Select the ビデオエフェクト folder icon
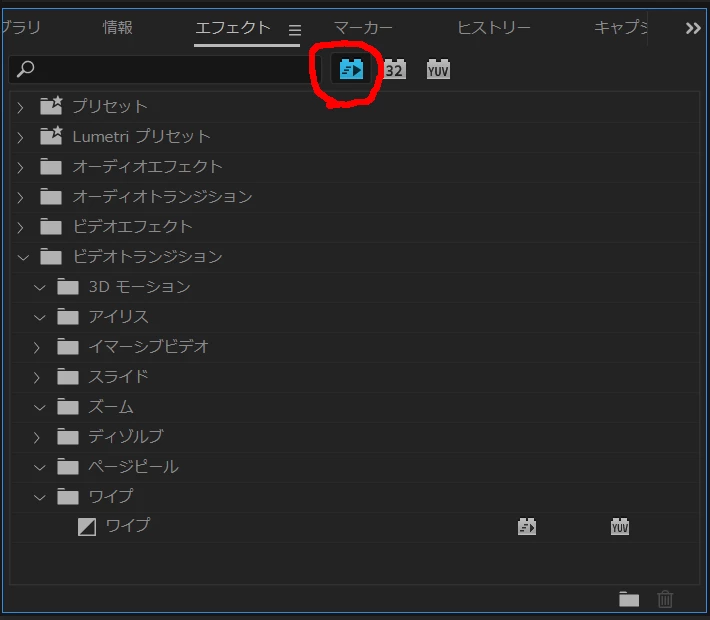This screenshot has width=710, height=620. click(51, 226)
